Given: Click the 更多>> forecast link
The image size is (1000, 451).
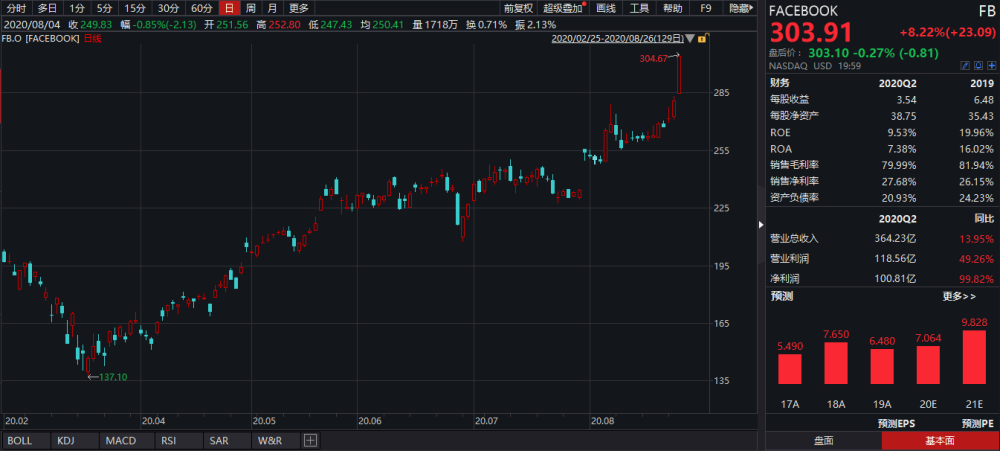Looking at the screenshot, I should 959,297.
